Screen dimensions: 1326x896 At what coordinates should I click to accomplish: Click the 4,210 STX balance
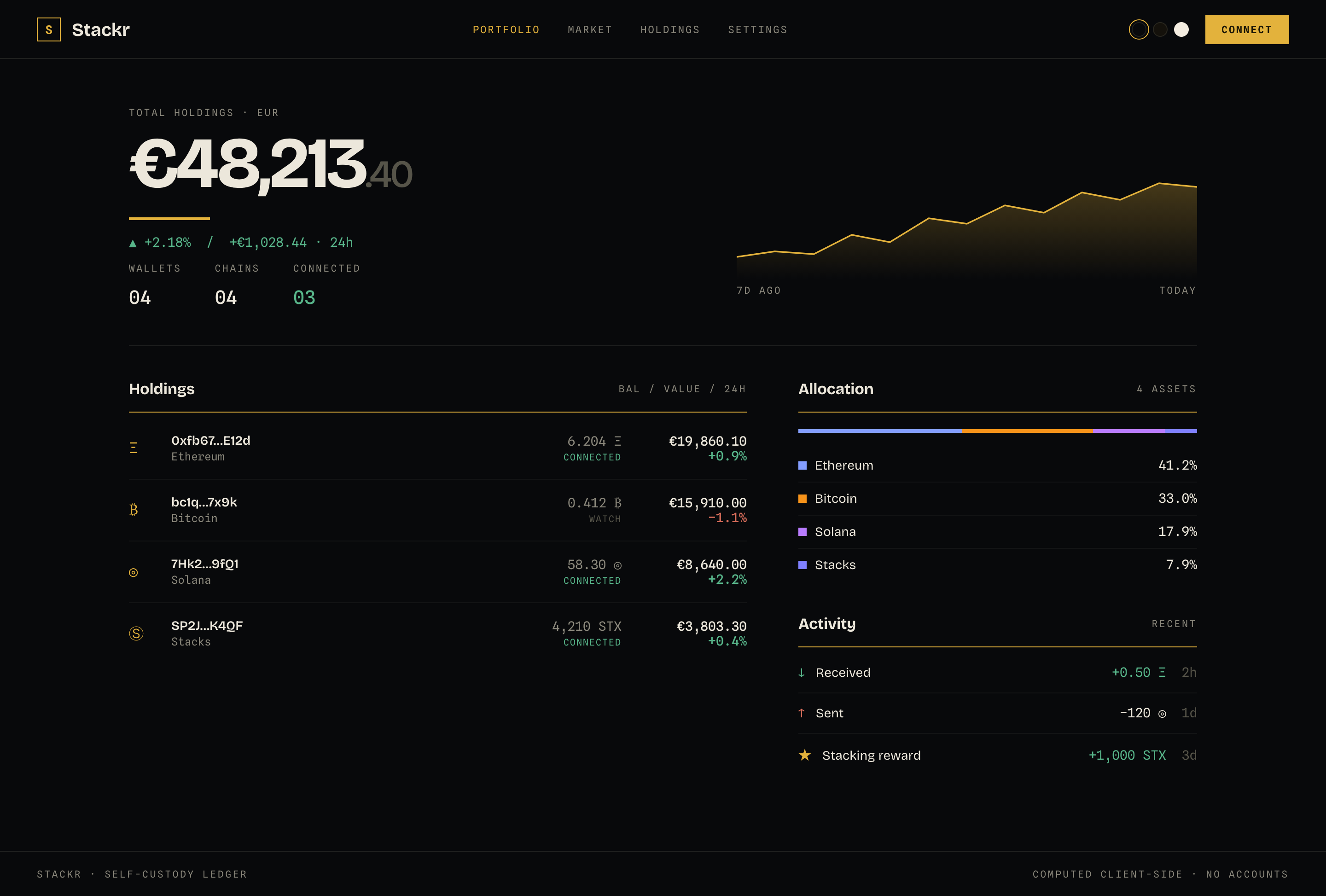pos(587,626)
